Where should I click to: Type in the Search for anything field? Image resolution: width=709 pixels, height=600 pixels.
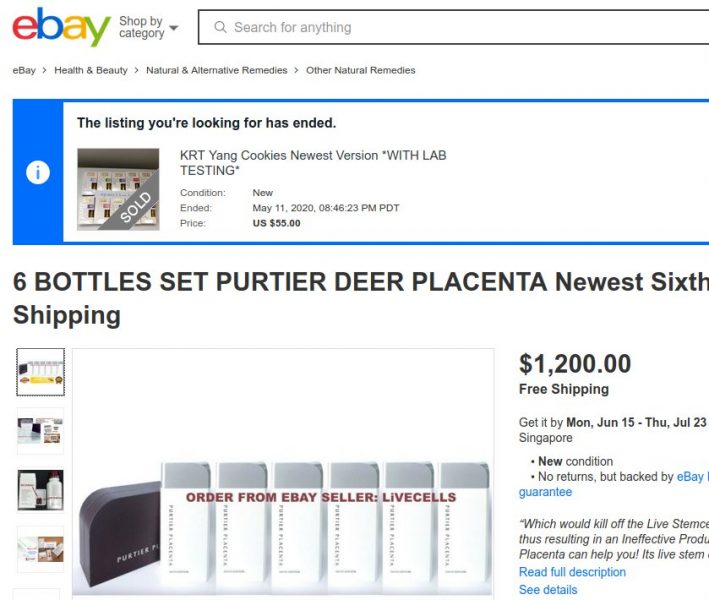(x=450, y=27)
